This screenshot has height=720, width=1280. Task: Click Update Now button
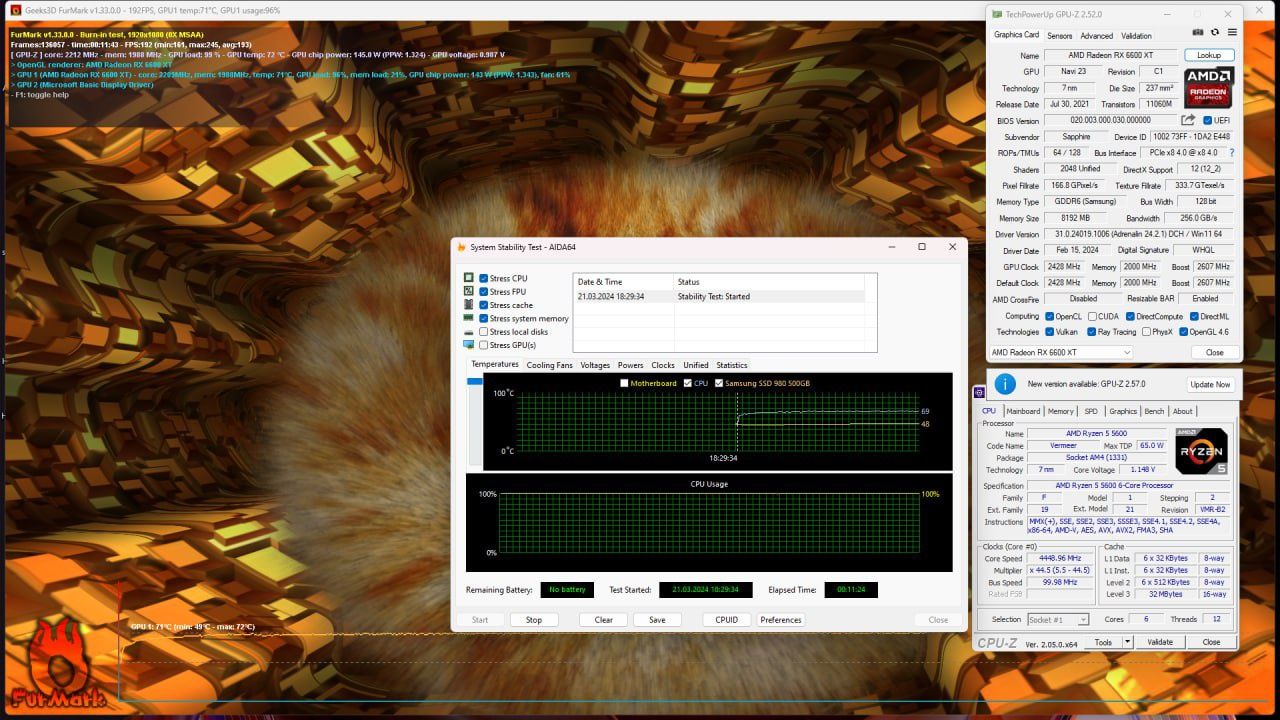coord(1210,384)
